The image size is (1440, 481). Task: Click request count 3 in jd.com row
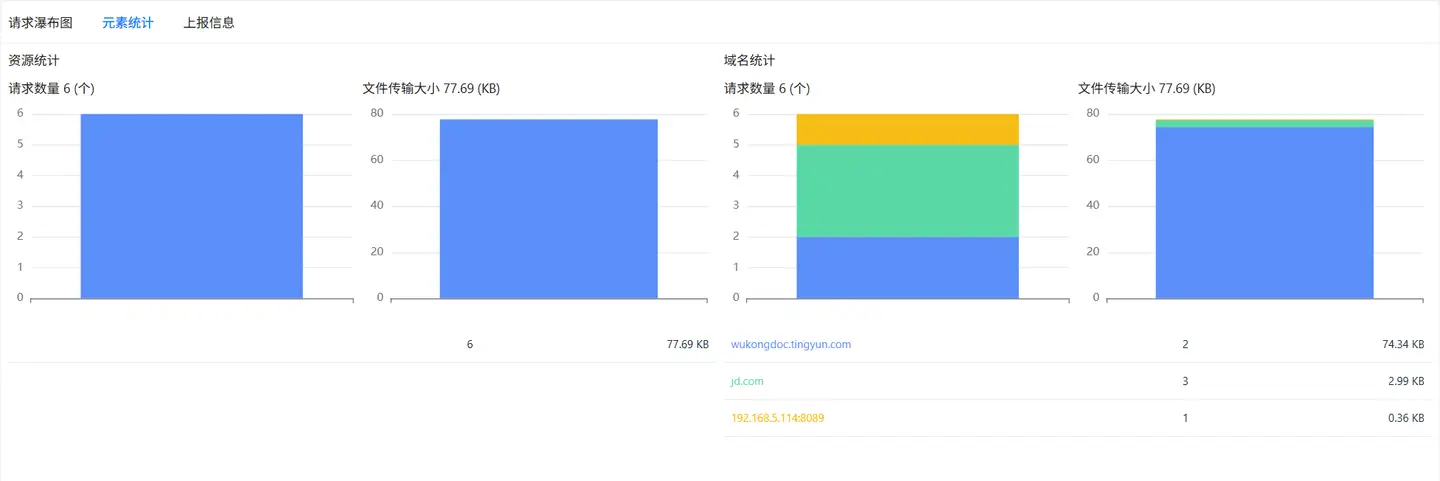pyautogui.click(x=1185, y=381)
